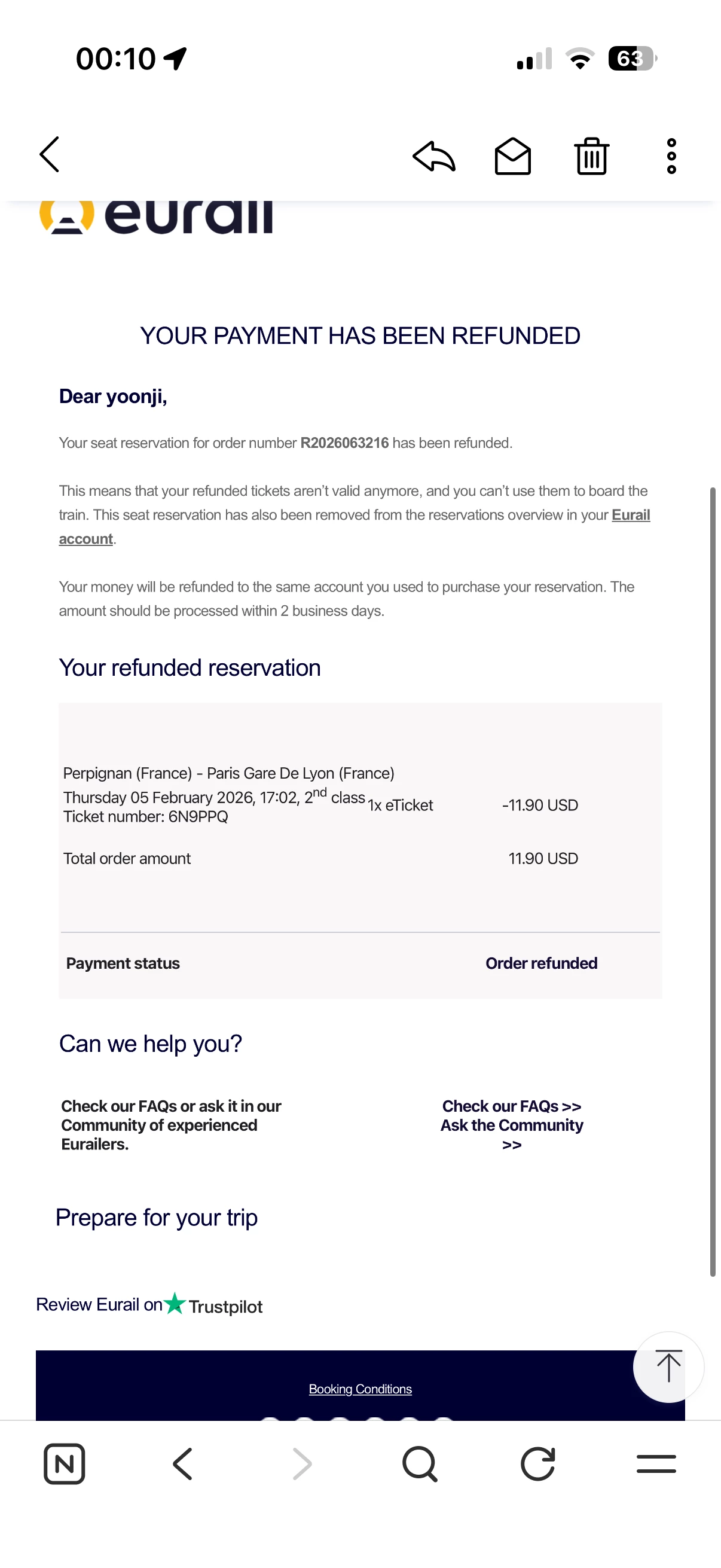Open the three-dot more options menu

(671, 157)
